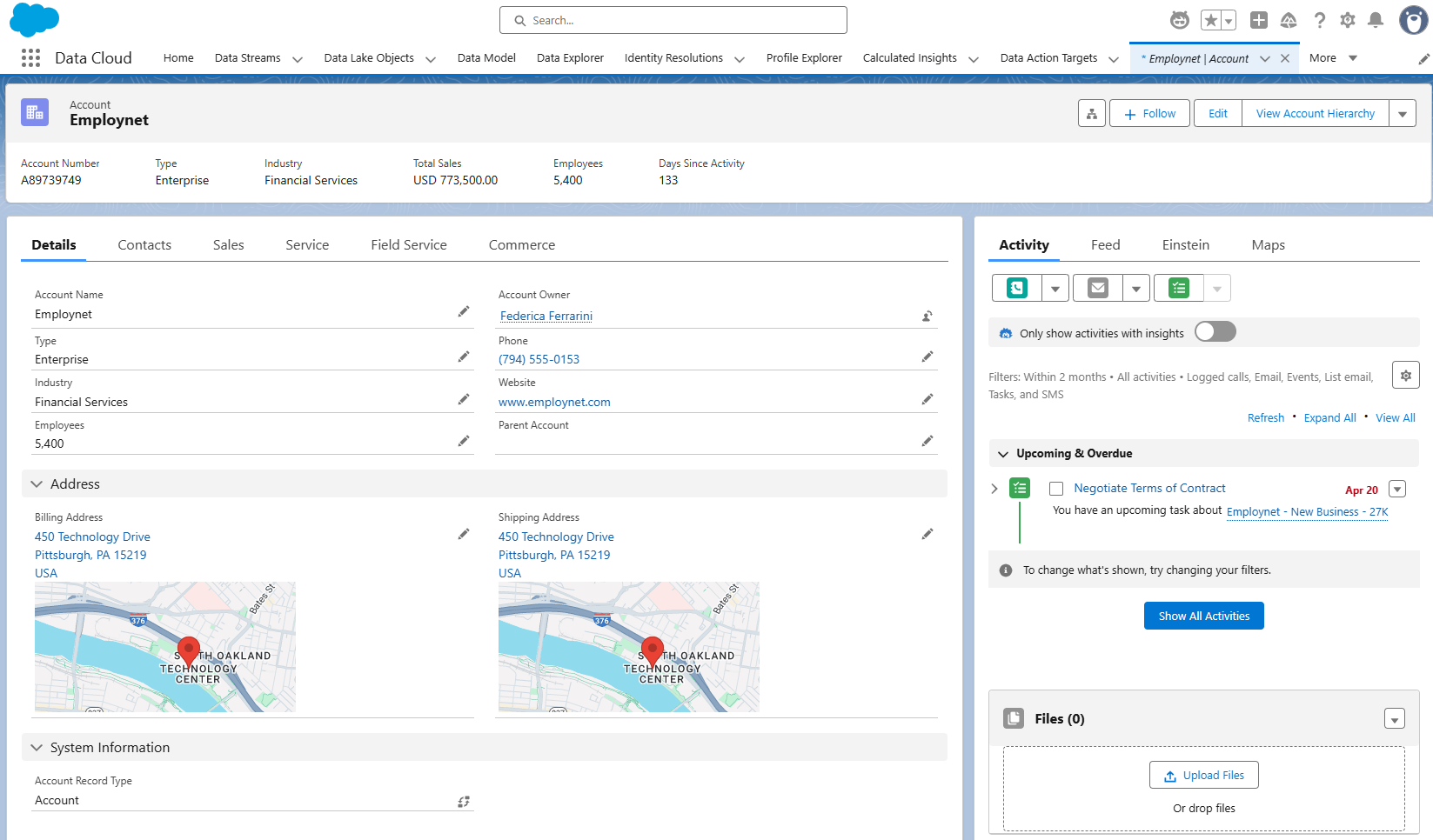Open the www.employnet.com website link
1433x840 pixels.
point(554,402)
